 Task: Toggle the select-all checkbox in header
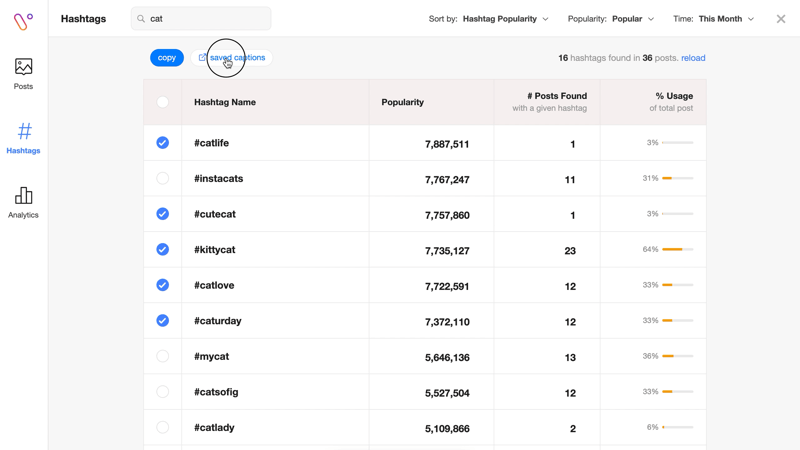163,102
